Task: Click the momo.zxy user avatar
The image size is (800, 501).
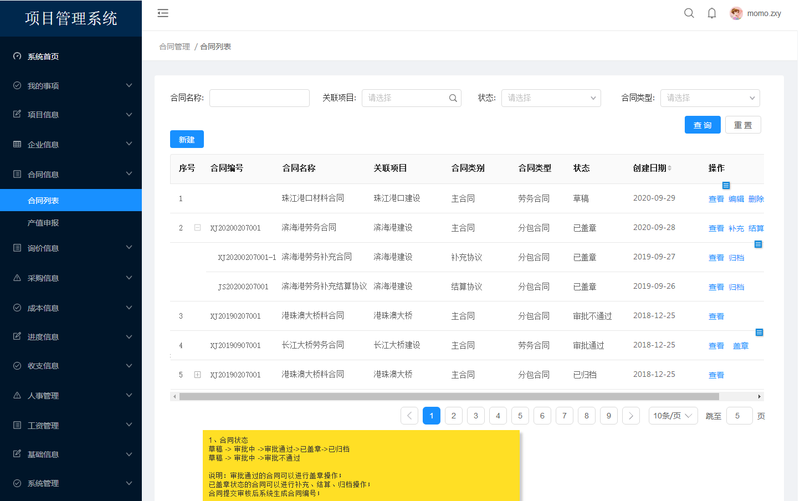Action: point(736,13)
